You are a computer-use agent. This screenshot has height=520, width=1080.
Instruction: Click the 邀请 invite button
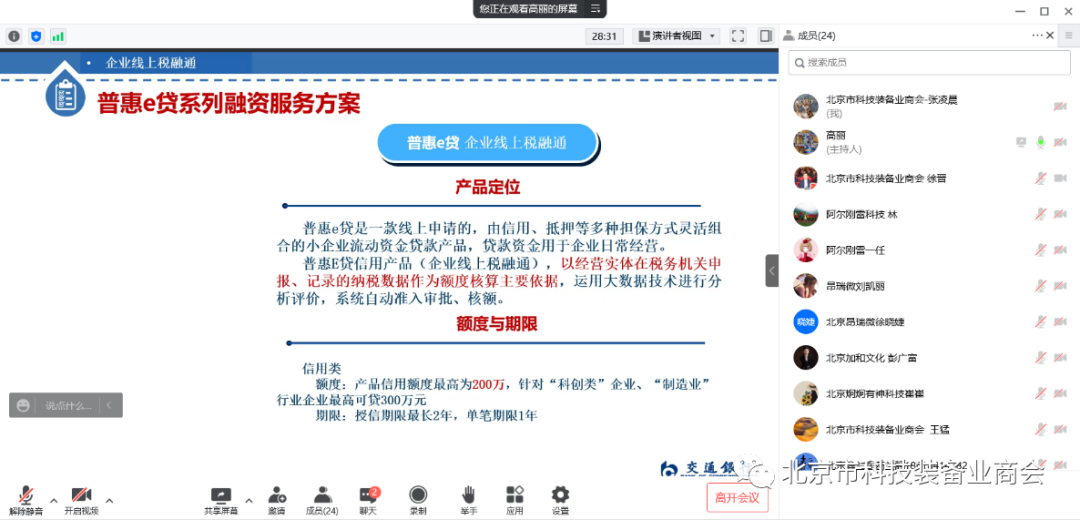[277, 500]
